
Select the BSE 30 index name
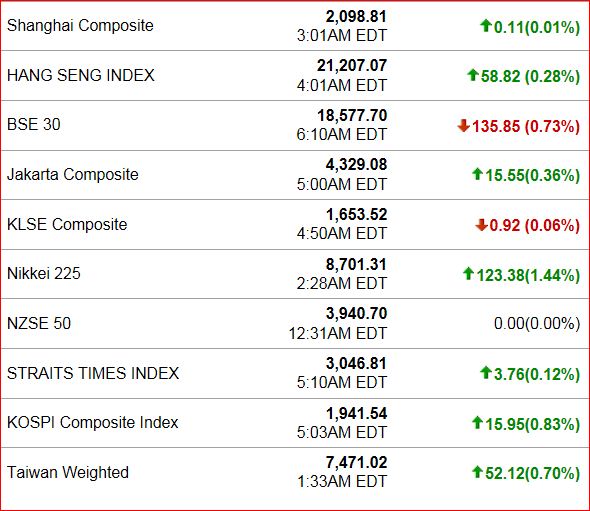click(34, 125)
